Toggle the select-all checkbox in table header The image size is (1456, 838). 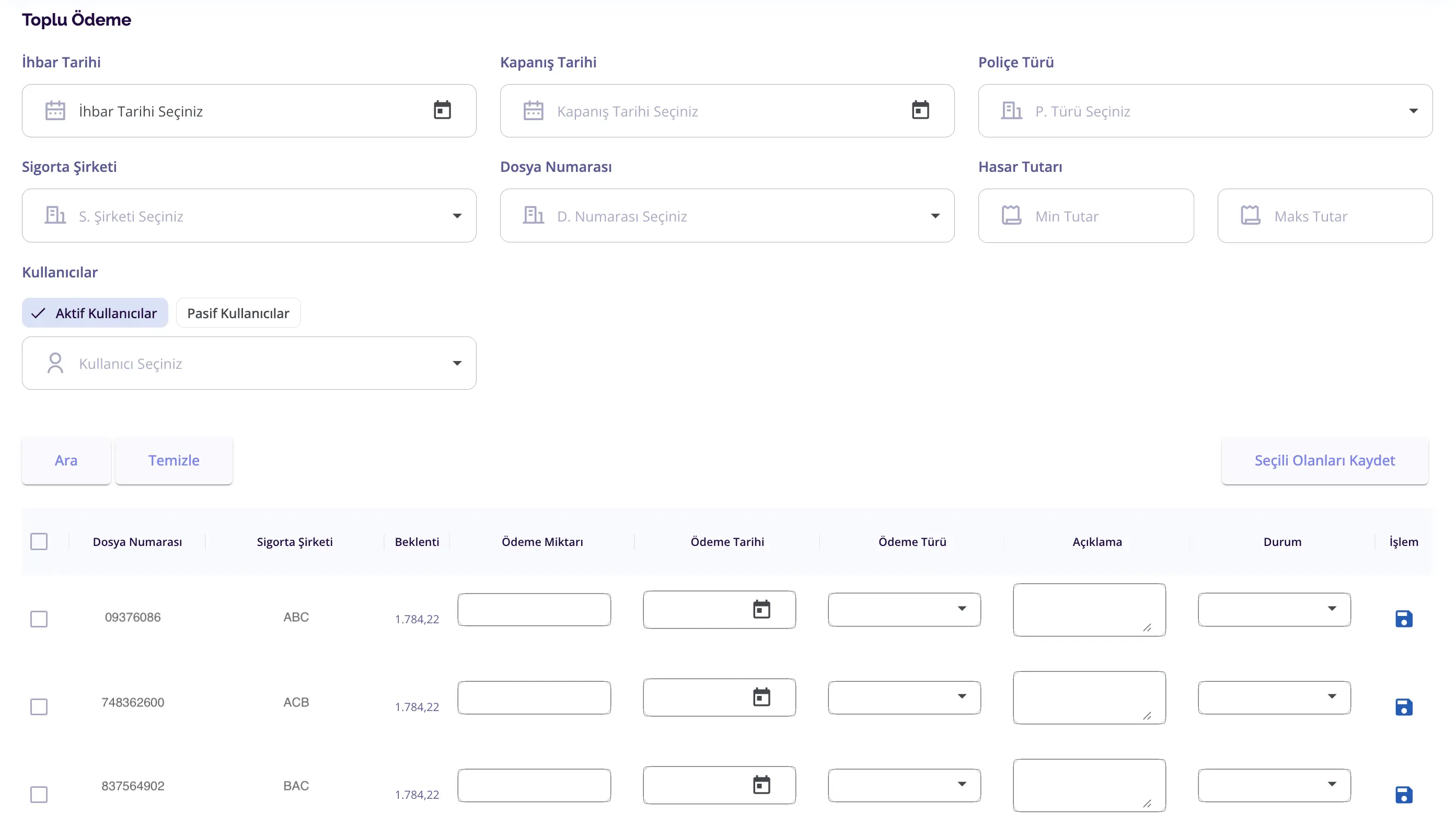point(39,542)
